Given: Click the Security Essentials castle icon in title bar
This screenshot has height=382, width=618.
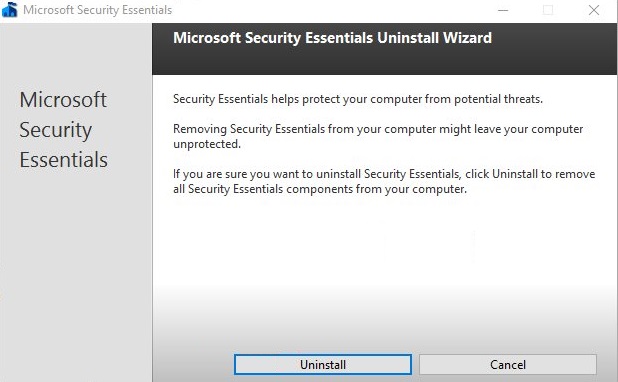Looking at the screenshot, I should (9, 9).
